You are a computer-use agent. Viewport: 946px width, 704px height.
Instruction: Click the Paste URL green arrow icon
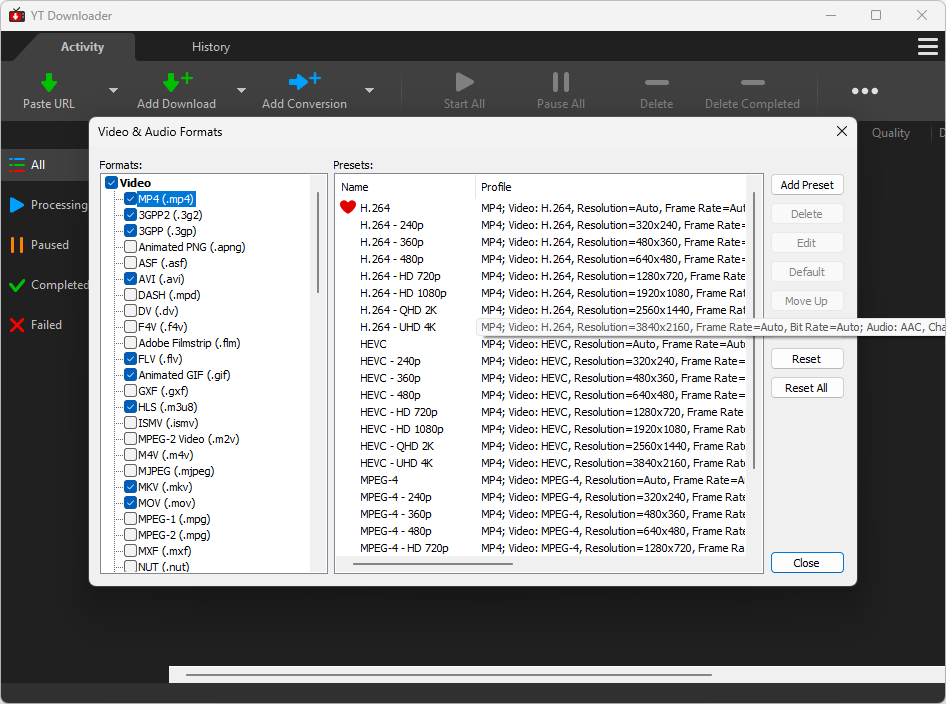(x=49, y=82)
